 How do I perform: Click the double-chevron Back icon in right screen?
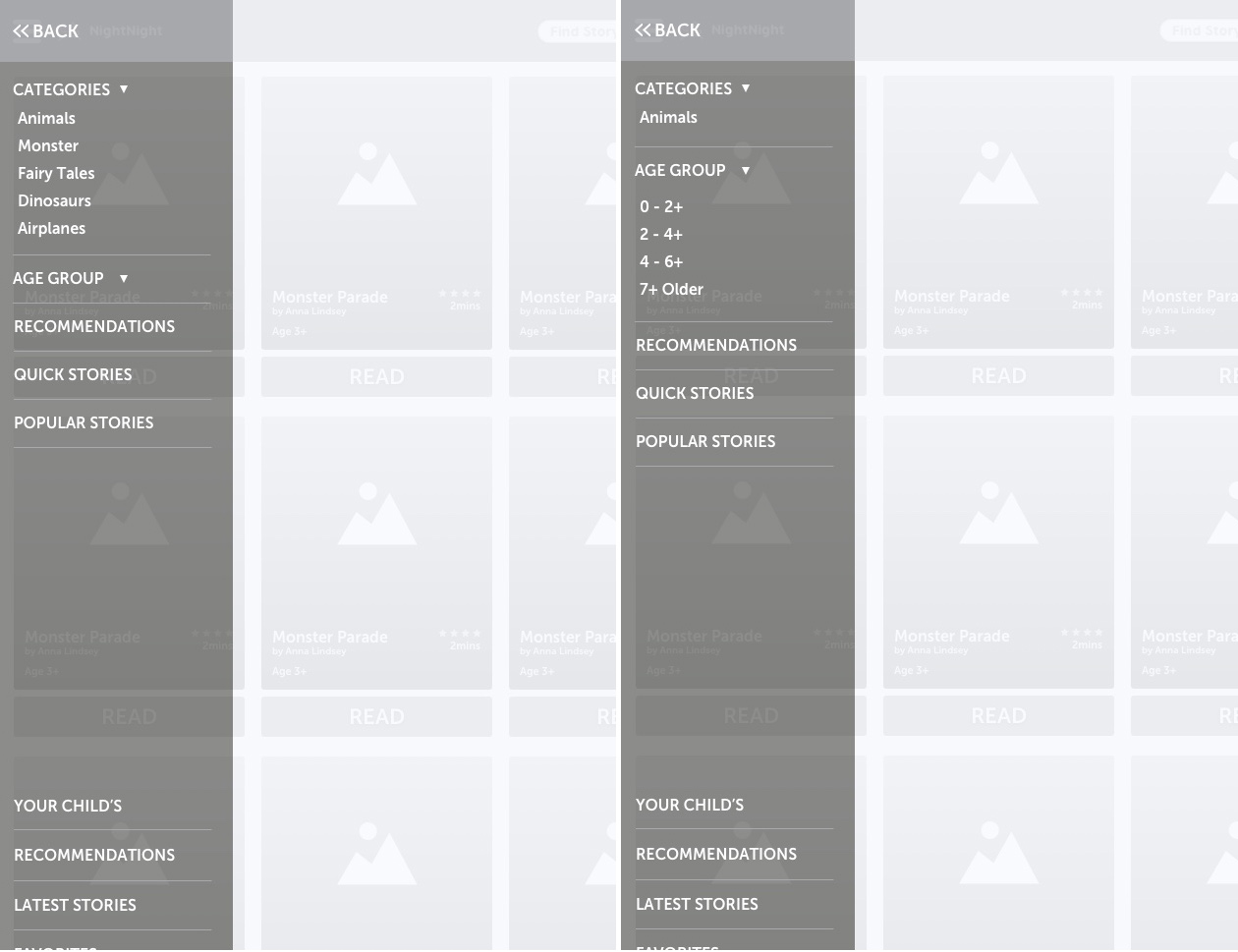pyautogui.click(x=643, y=30)
